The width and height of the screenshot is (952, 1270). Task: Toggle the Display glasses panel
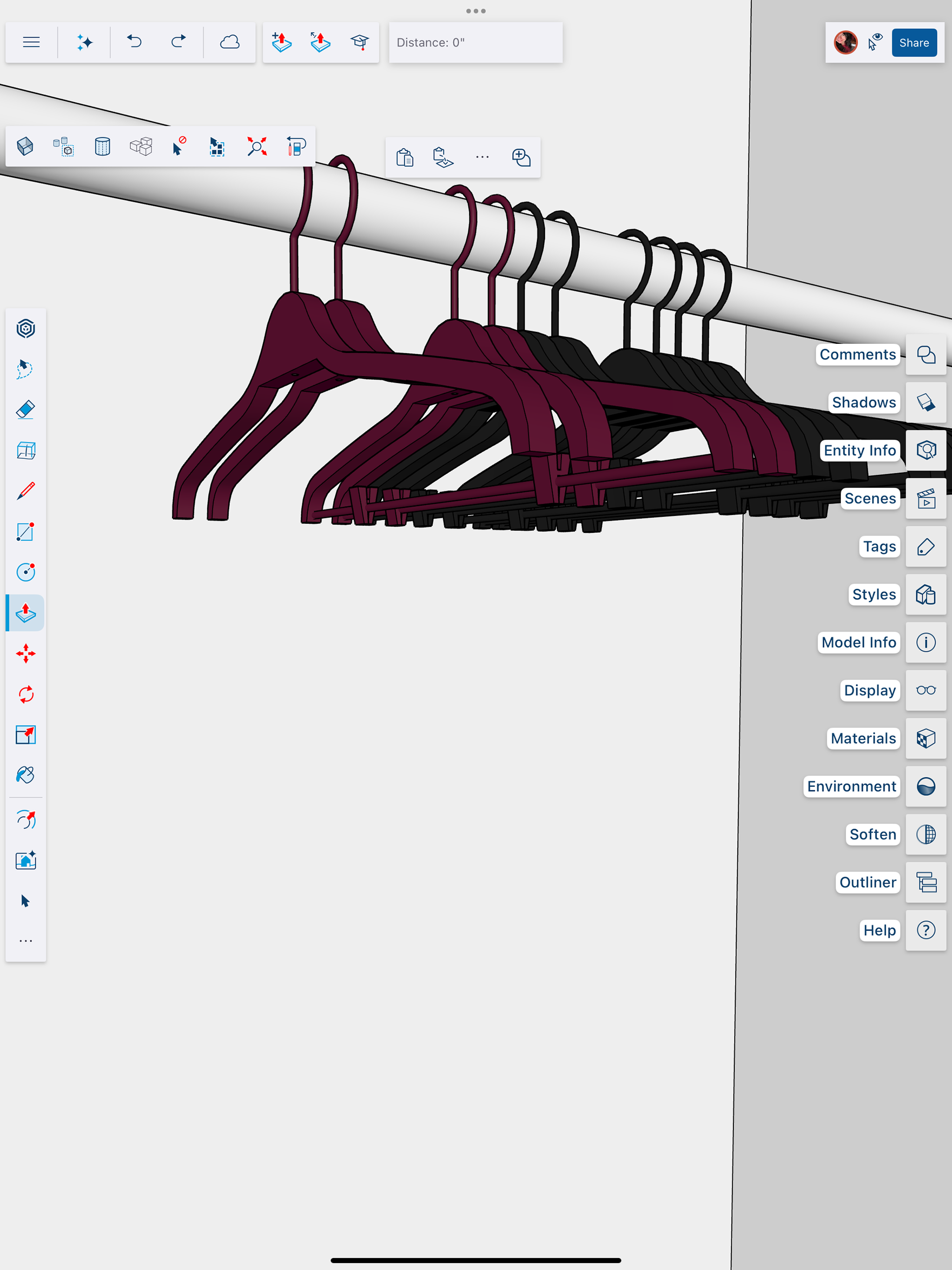click(926, 690)
